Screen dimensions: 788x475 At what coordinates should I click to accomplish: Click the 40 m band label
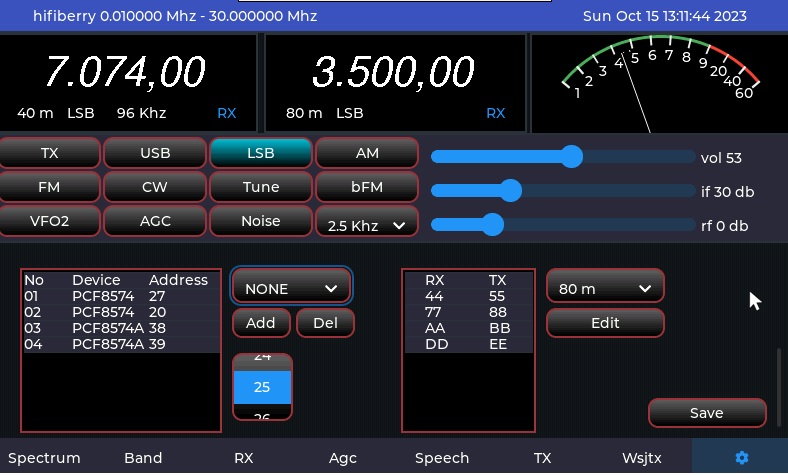click(35, 113)
